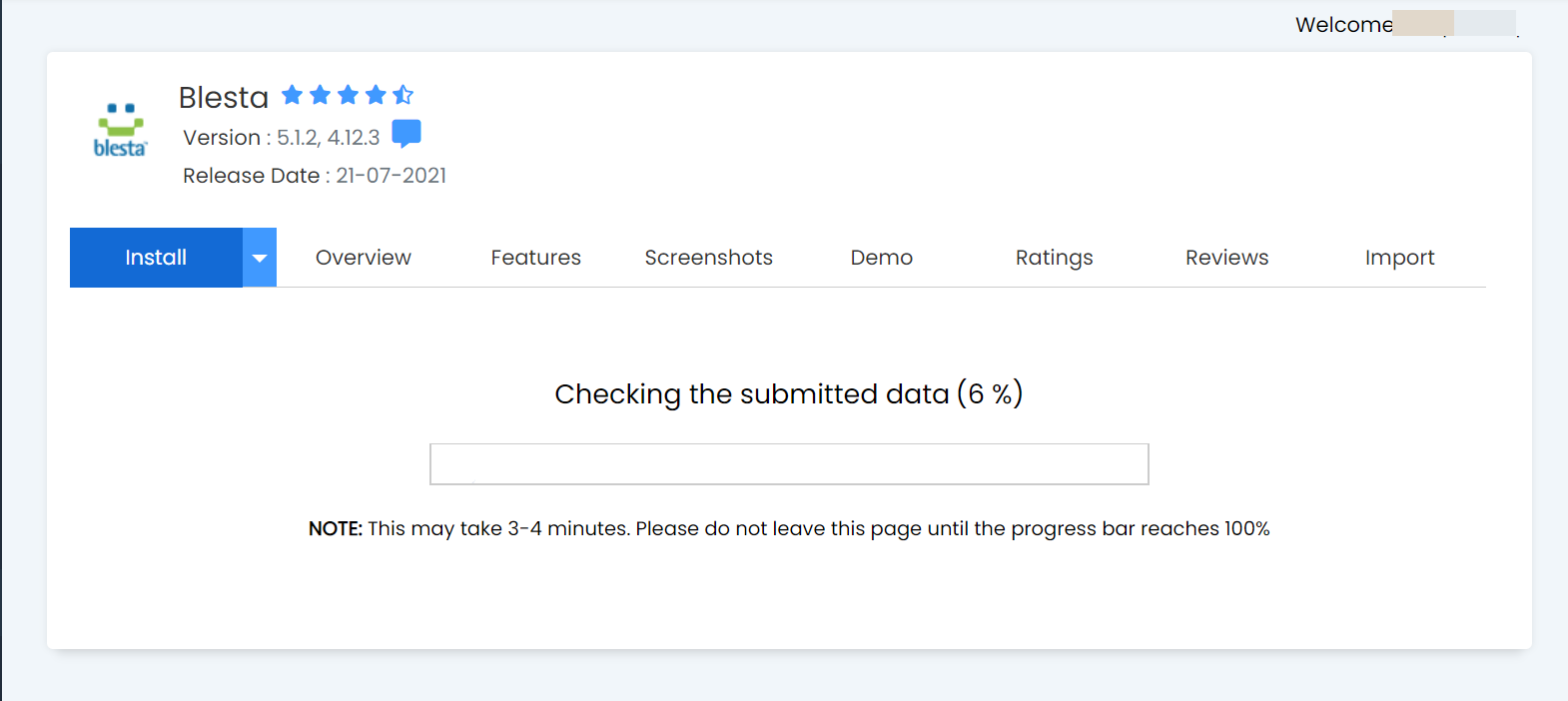Select the Demo tab
The width and height of the screenshot is (1568, 701).
click(881, 258)
